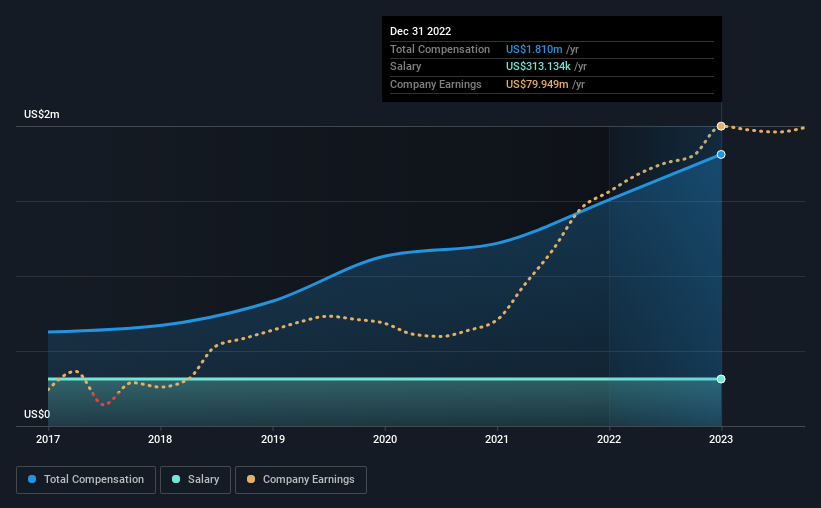Image resolution: width=821 pixels, height=508 pixels.
Task: Toggle the Salary legend button
Action: (195, 480)
